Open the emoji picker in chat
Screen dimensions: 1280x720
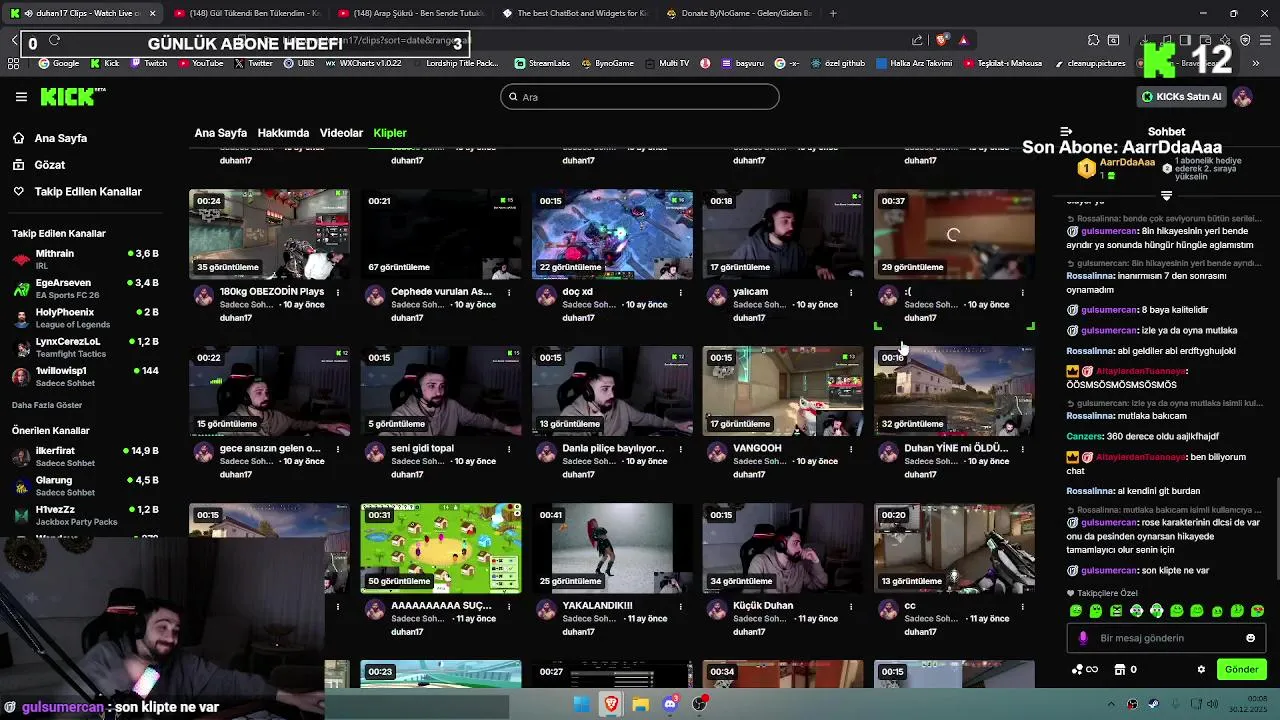1250,638
